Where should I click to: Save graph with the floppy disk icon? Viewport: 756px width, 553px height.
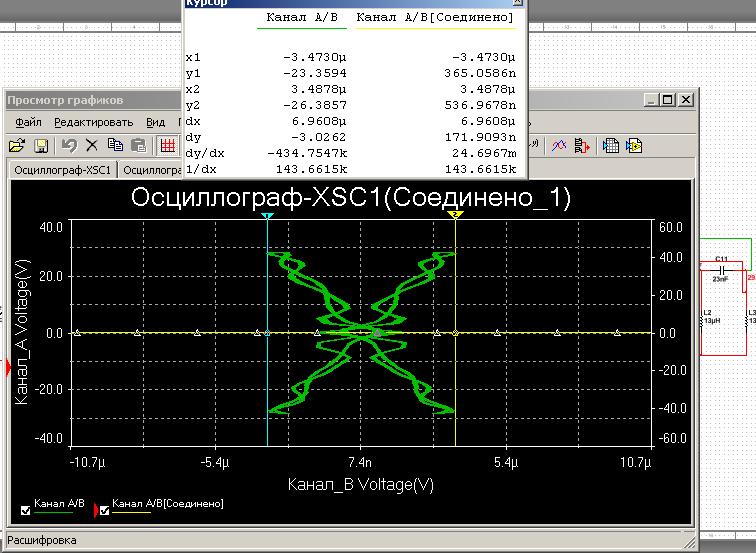click(x=41, y=146)
